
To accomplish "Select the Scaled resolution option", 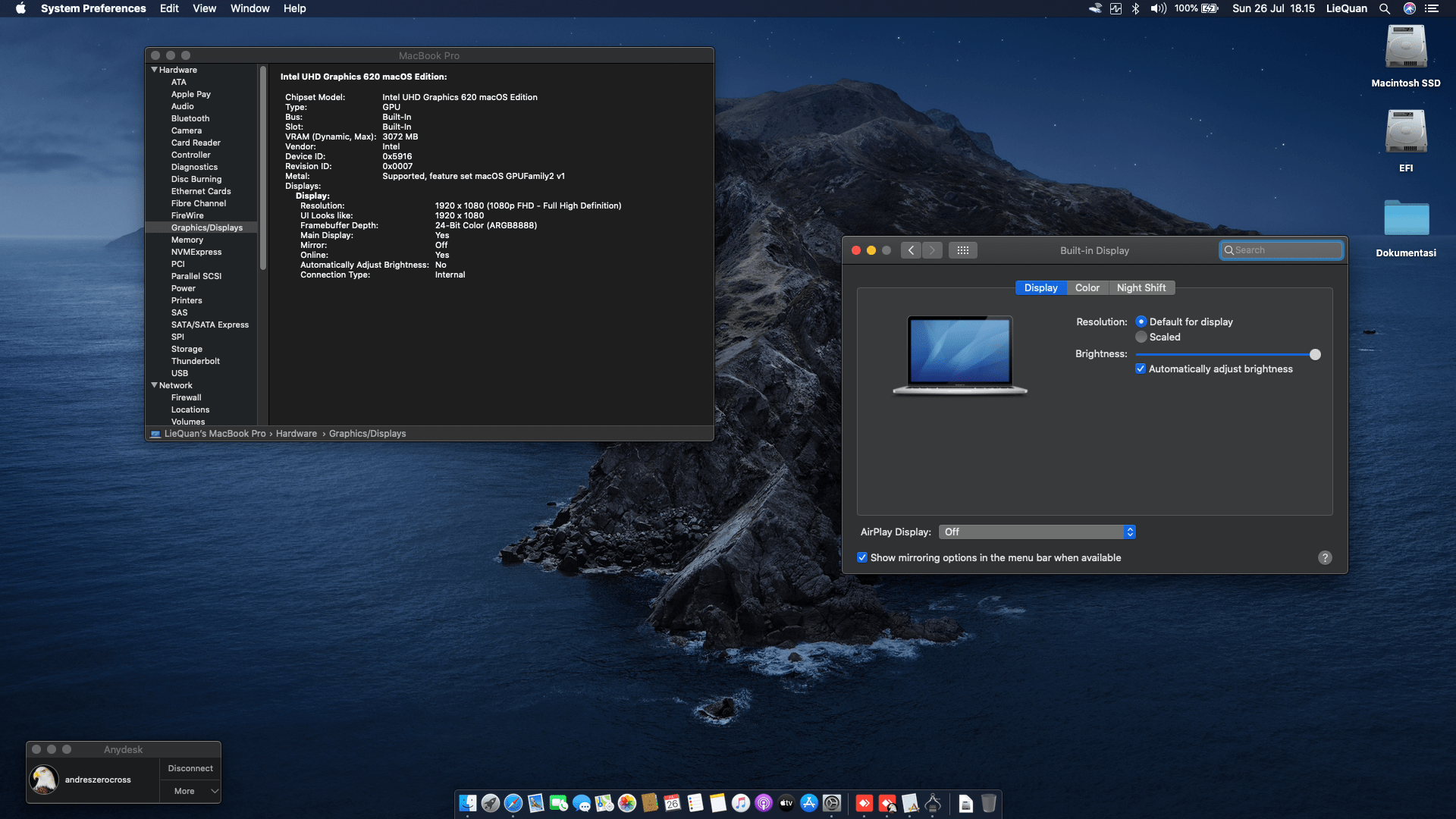I will click(x=1141, y=337).
